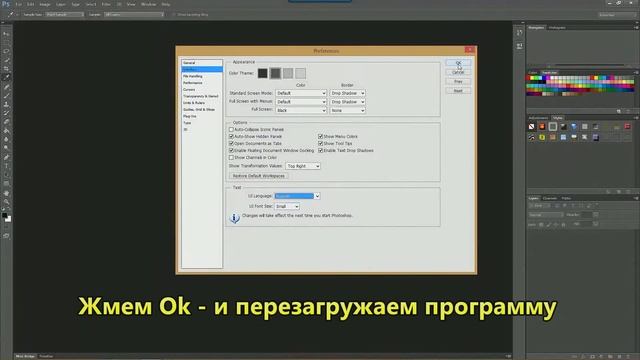Uncheck Show Menu Colors
Image resolution: width=640 pixels, height=360 pixels.
[320, 136]
